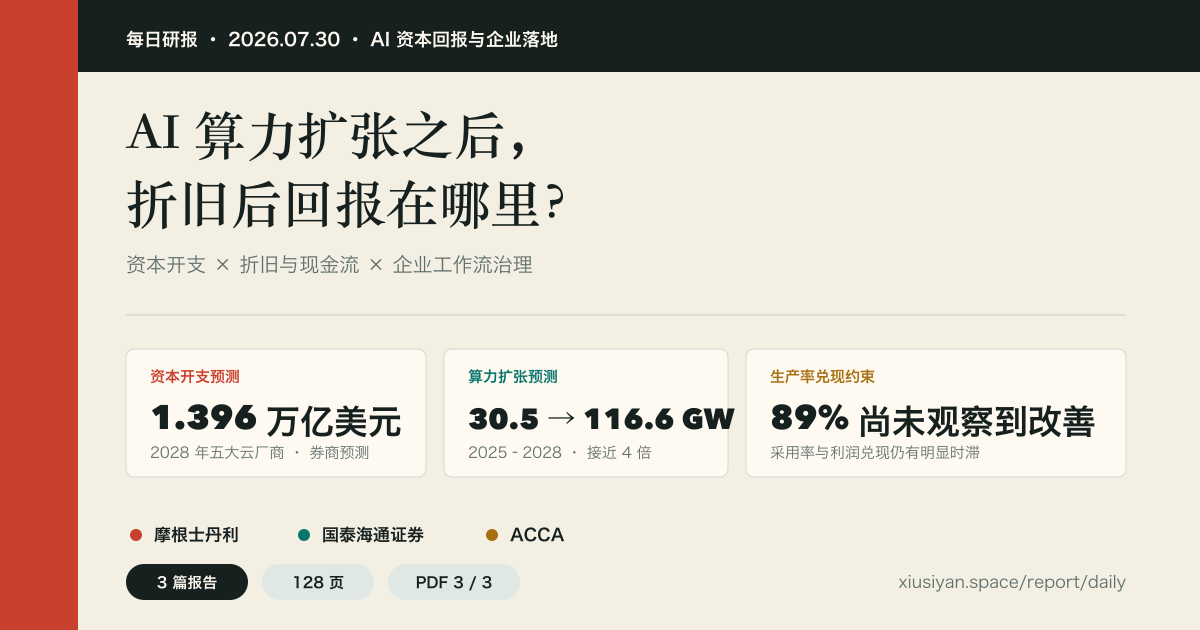Click the 摩根士丹利 source label
The width and height of the screenshot is (1200, 630).
[x=196, y=535]
